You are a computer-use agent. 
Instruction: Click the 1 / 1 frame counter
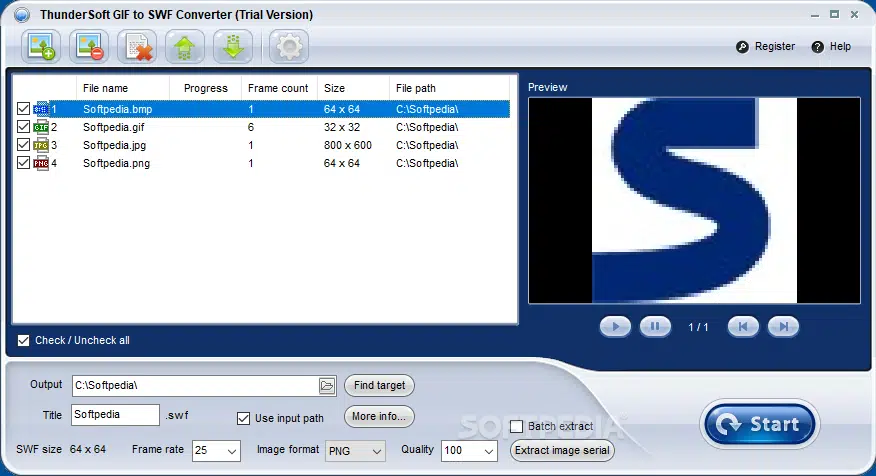point(698,327)
